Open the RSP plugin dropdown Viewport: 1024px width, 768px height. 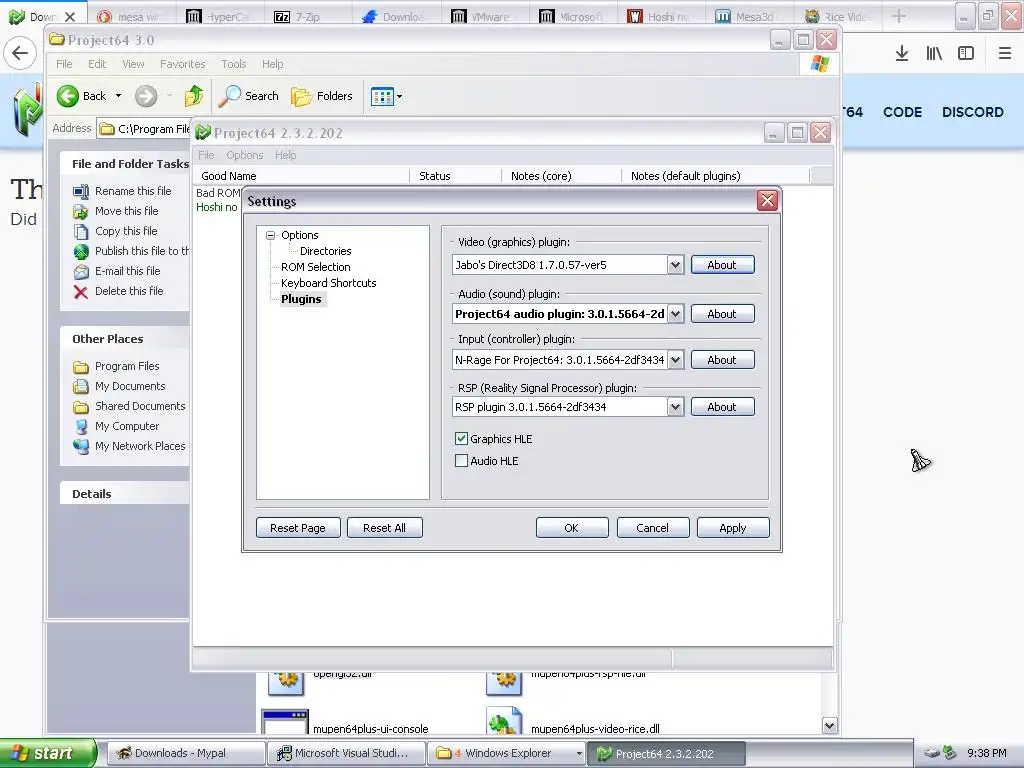(x=675, y=407)
